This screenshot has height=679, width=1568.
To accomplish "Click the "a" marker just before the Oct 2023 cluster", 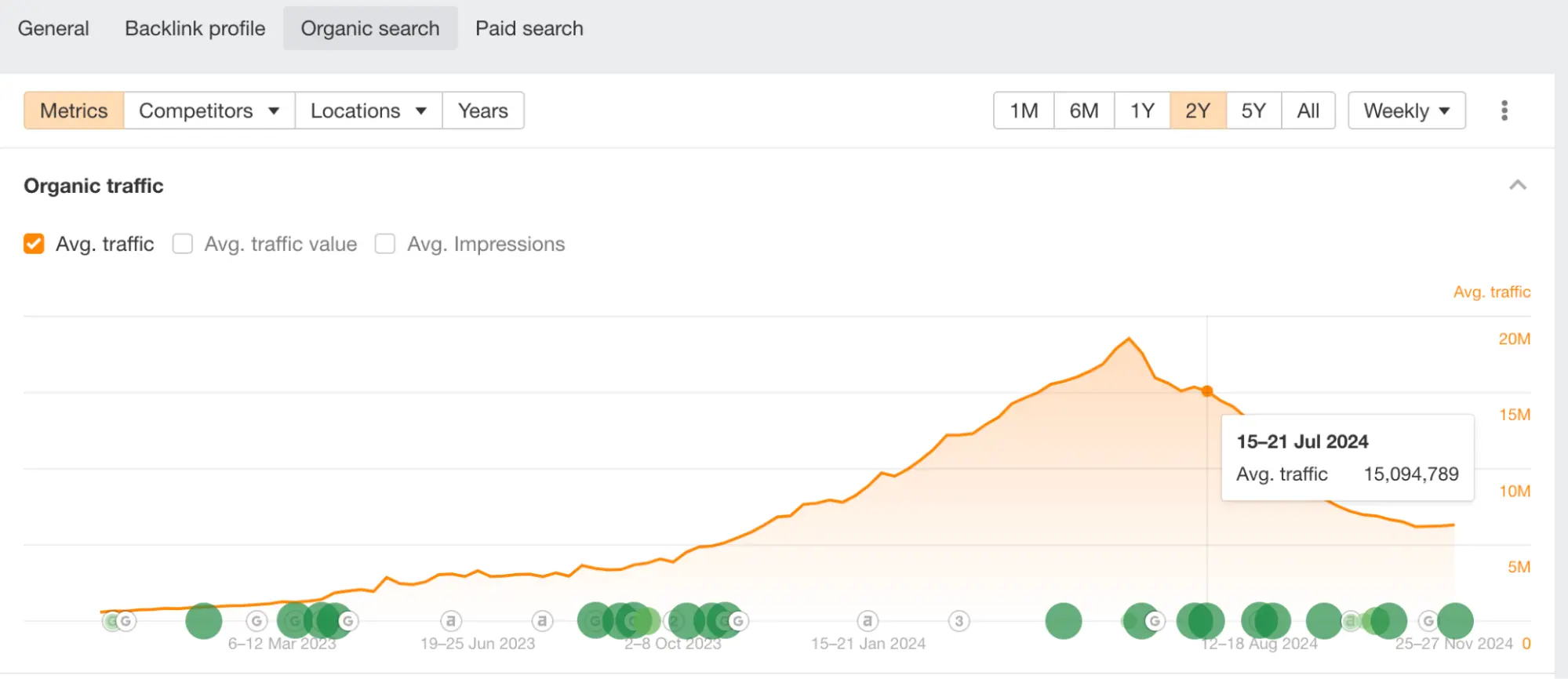I will [x=541, y=621].
